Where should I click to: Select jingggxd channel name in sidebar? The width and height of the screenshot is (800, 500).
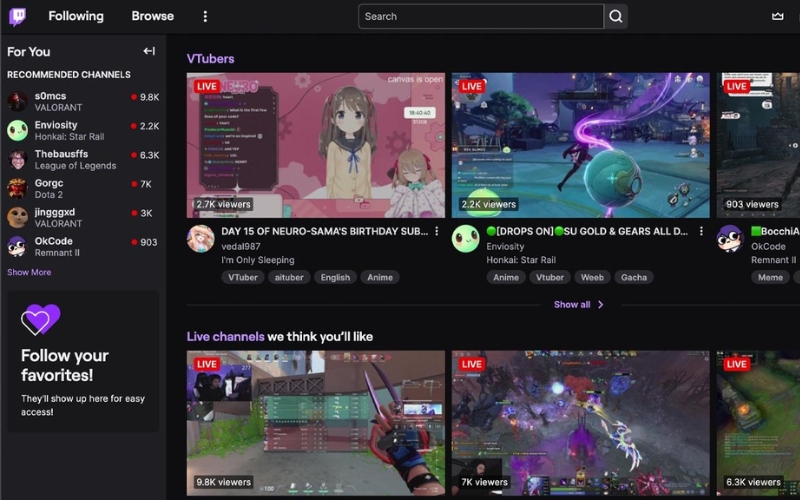click(55, 212)
